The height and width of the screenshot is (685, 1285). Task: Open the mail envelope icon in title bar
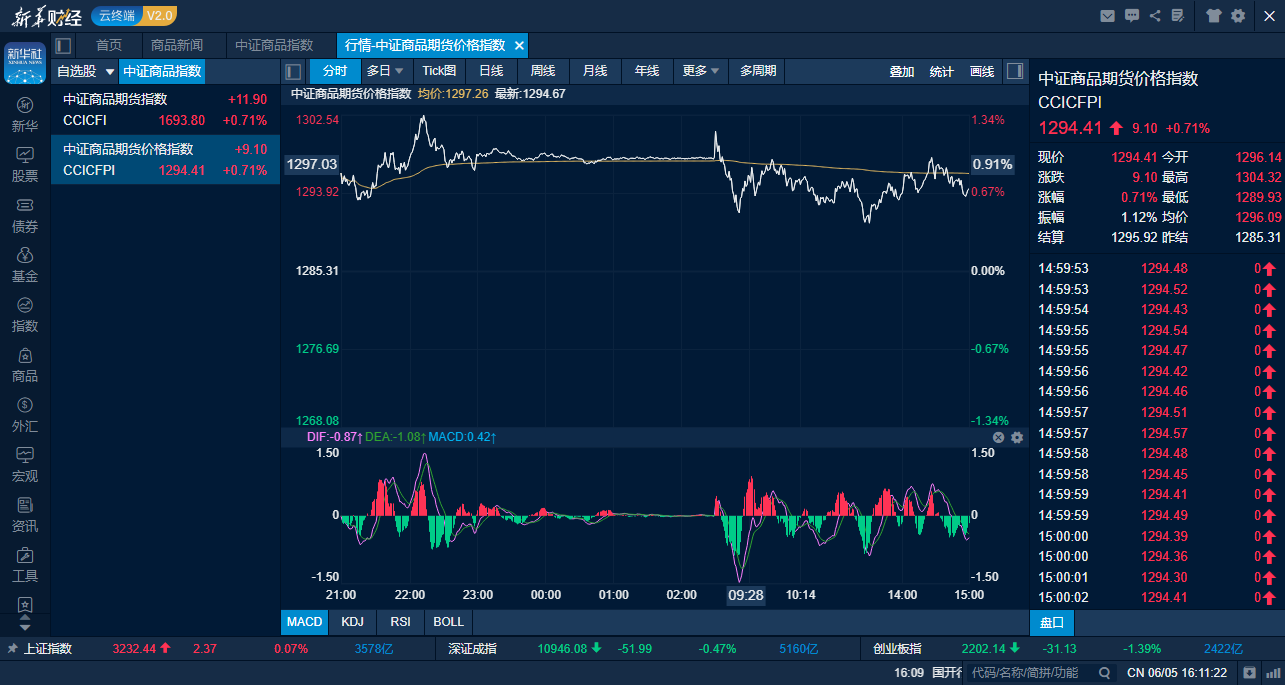pyautogui.click(x=1107, y=15)
